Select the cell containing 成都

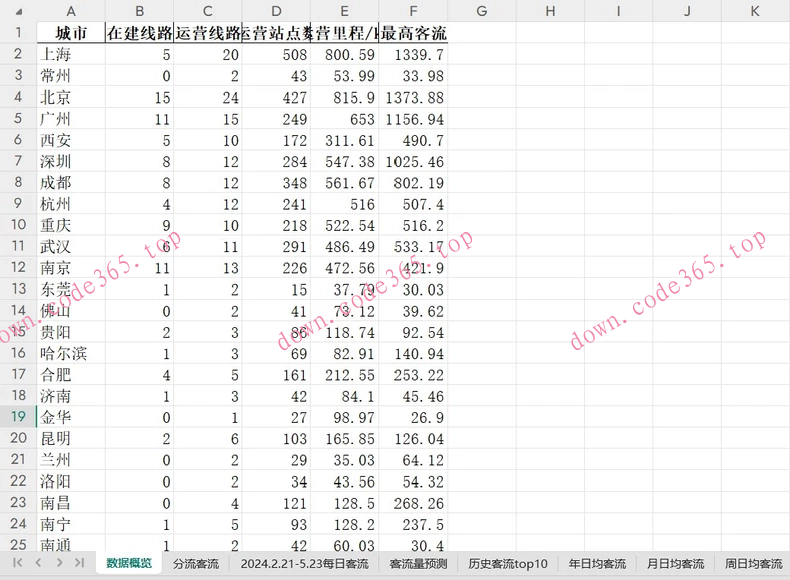(x=71, y=182)
